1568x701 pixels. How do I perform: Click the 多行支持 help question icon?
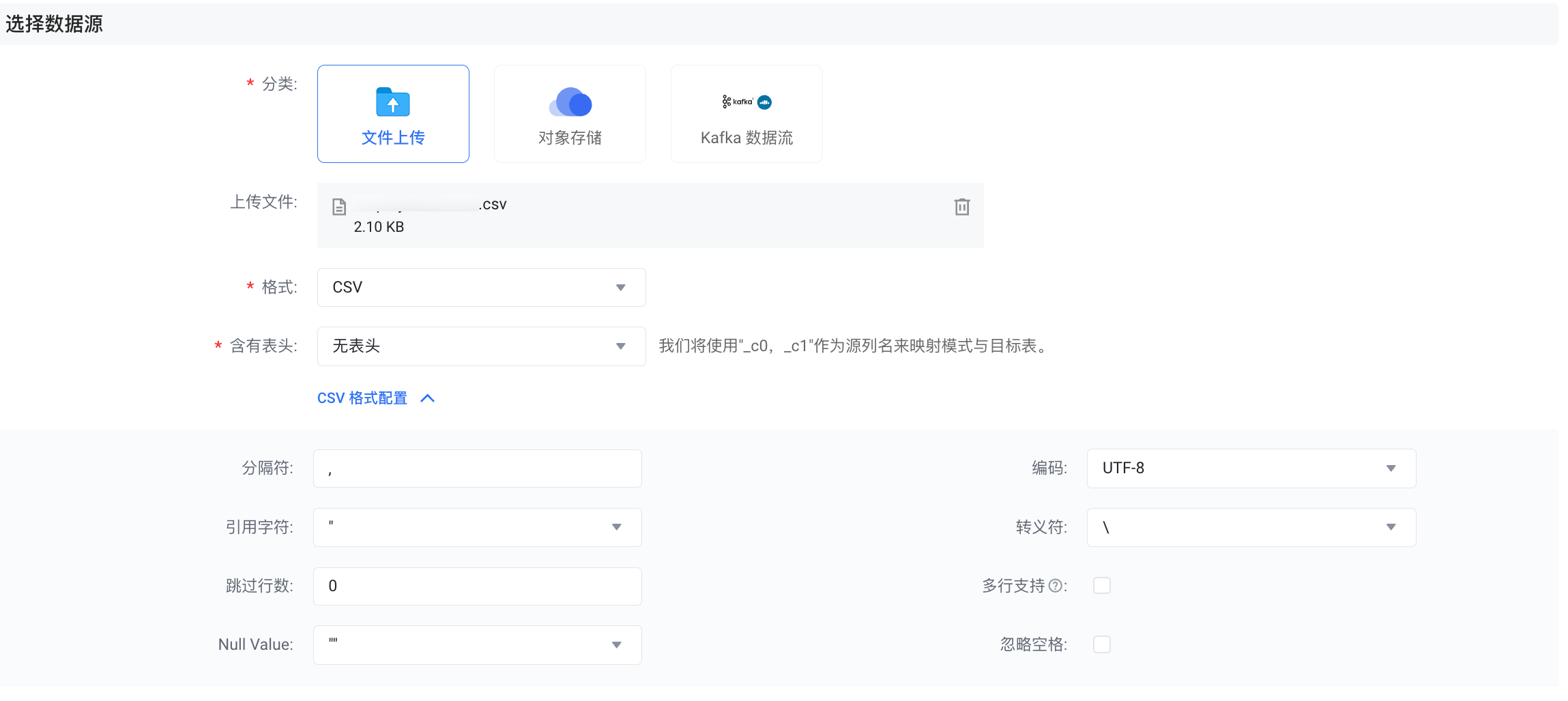1055,586
